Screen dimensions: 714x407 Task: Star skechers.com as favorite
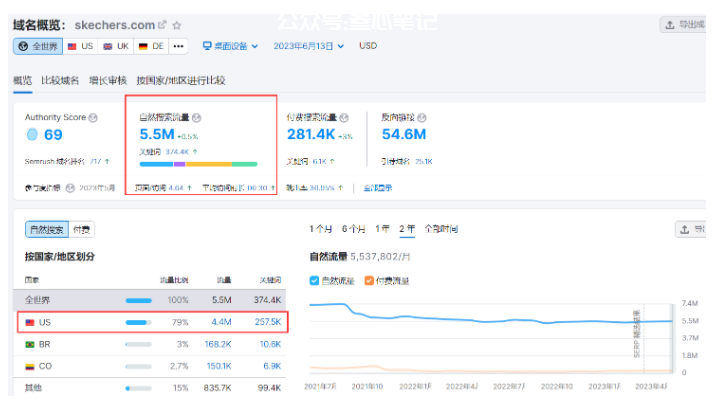point(177,25)
